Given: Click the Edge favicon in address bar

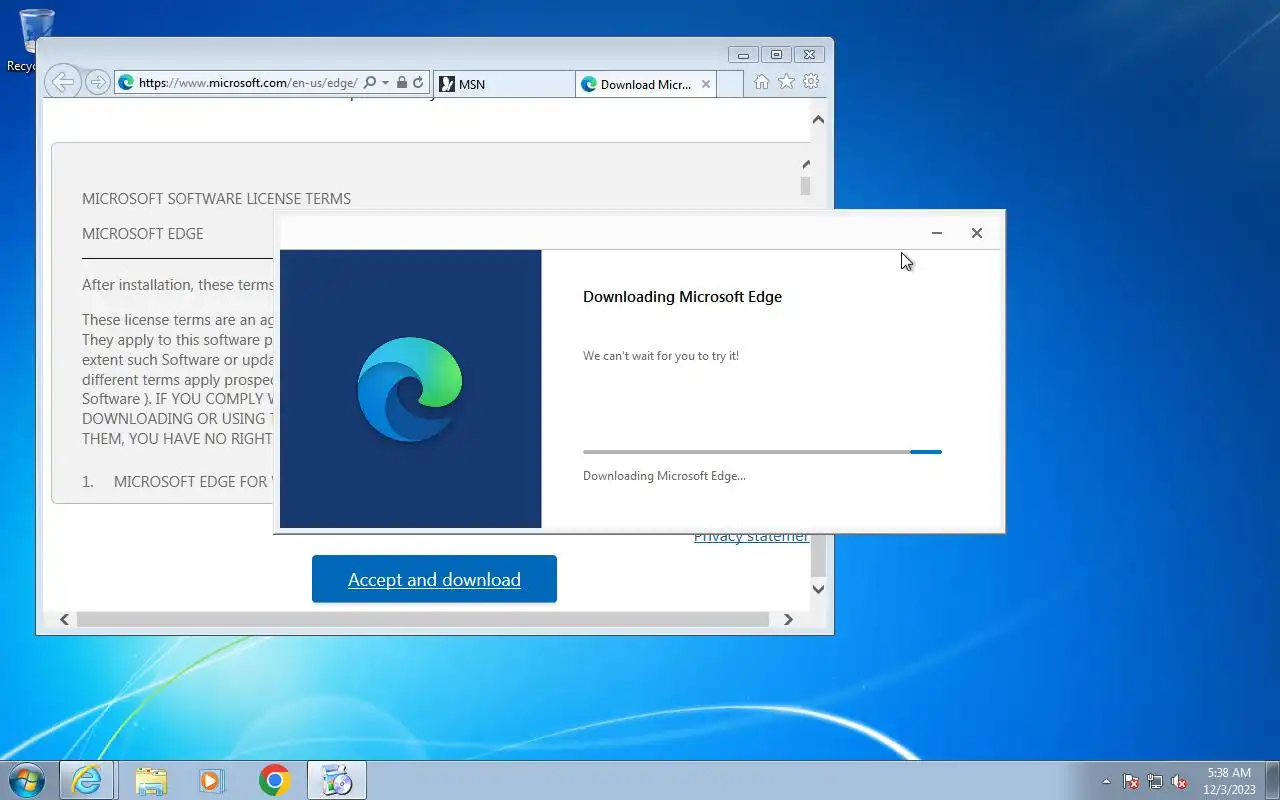Looking at the screenshot, I should click(126, 83).
